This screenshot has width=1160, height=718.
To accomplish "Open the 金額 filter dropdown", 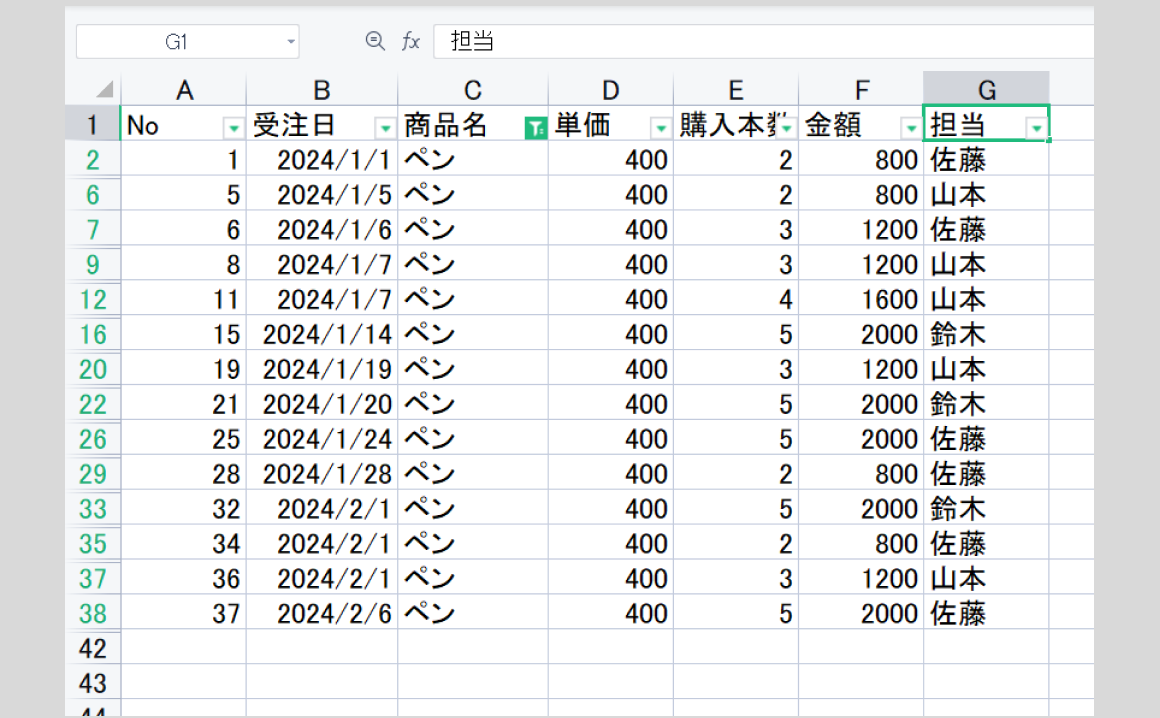I will pos(911,129).
